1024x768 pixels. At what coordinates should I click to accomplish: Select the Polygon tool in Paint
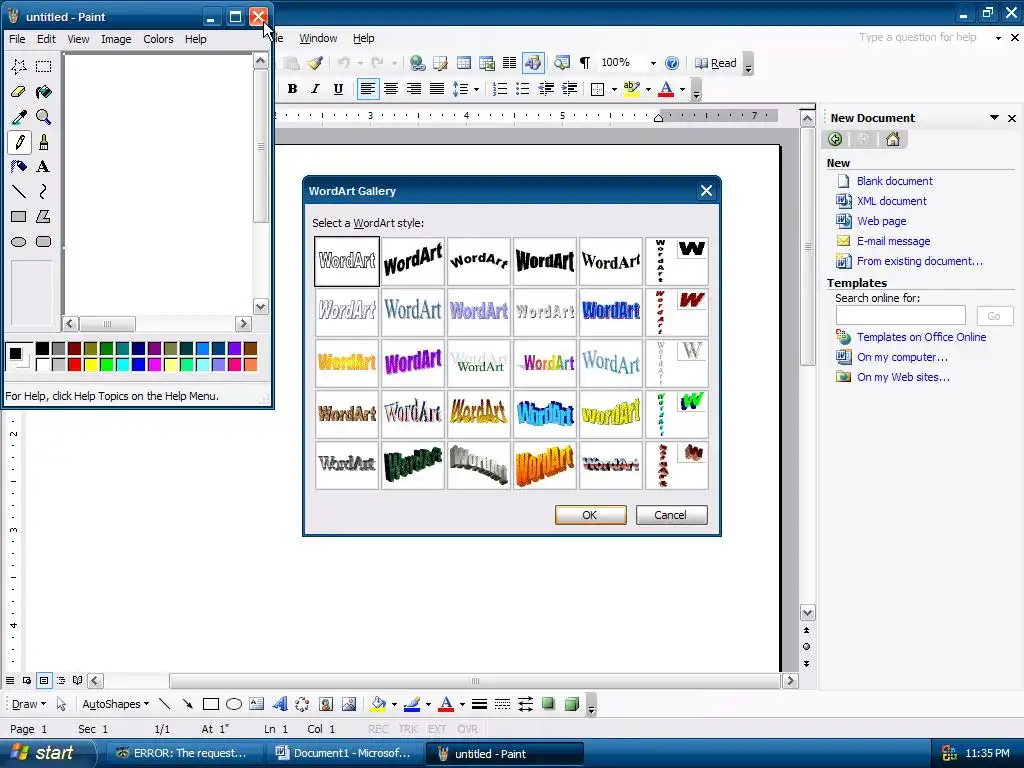pyautogui.click(x=43, y=216)
